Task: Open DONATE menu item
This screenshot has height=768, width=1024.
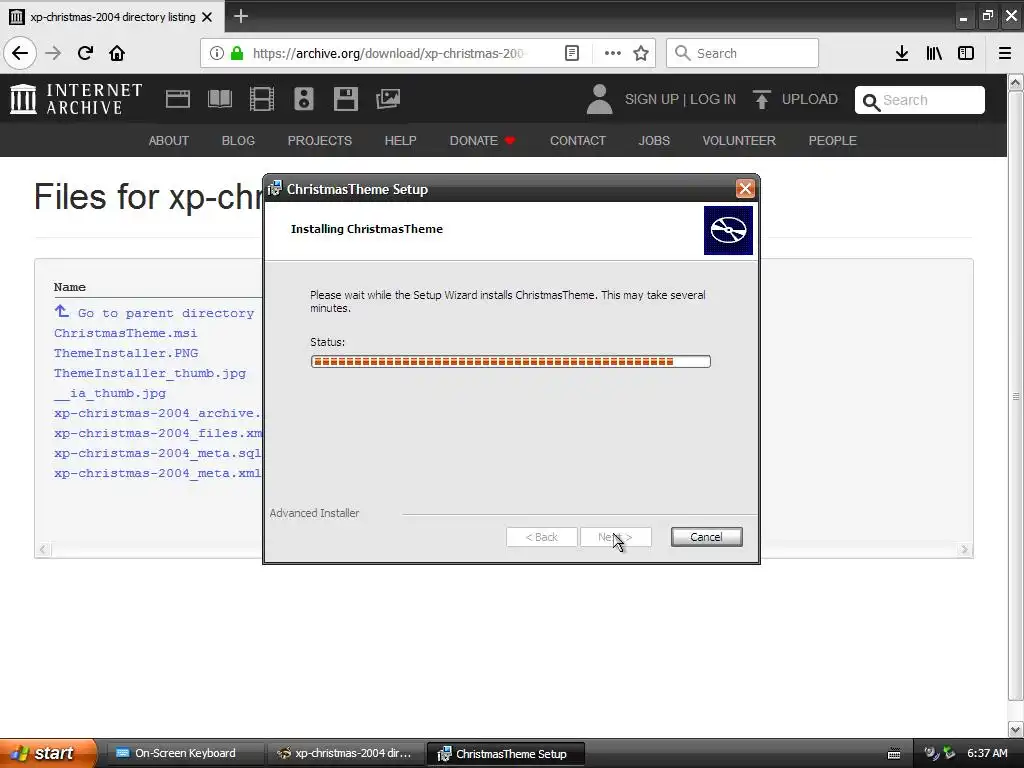Action: pos(483,140)
